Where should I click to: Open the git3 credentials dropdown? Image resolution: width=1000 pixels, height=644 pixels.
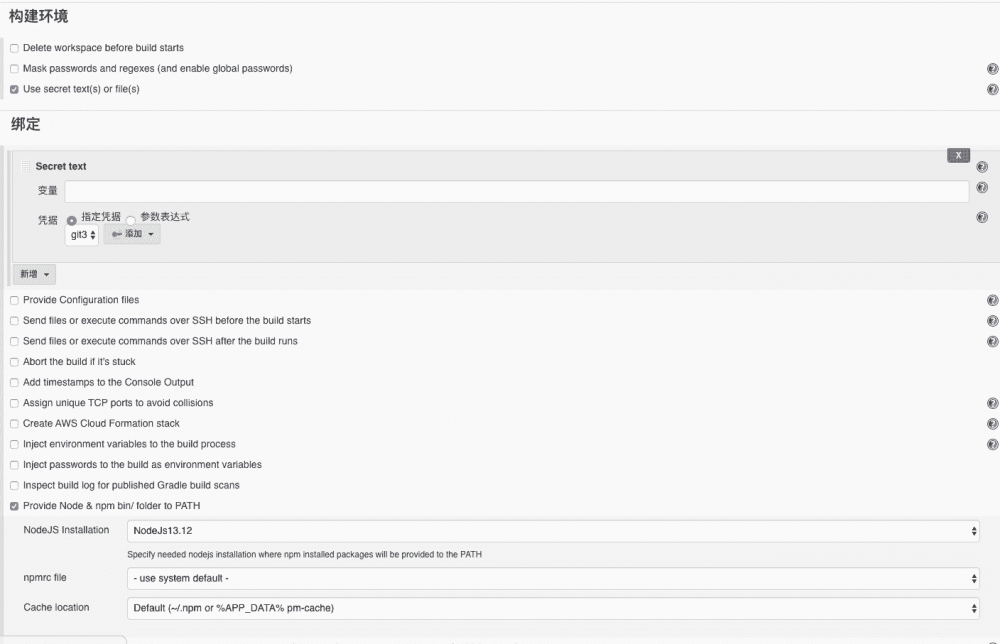coord(82,235)
